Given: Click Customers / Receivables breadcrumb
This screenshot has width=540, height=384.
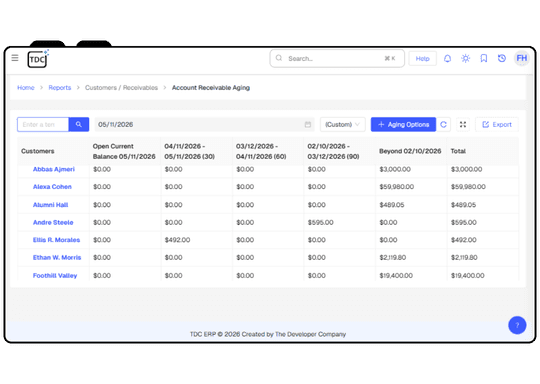Looking at the screenshot, I should coord(121,87).
